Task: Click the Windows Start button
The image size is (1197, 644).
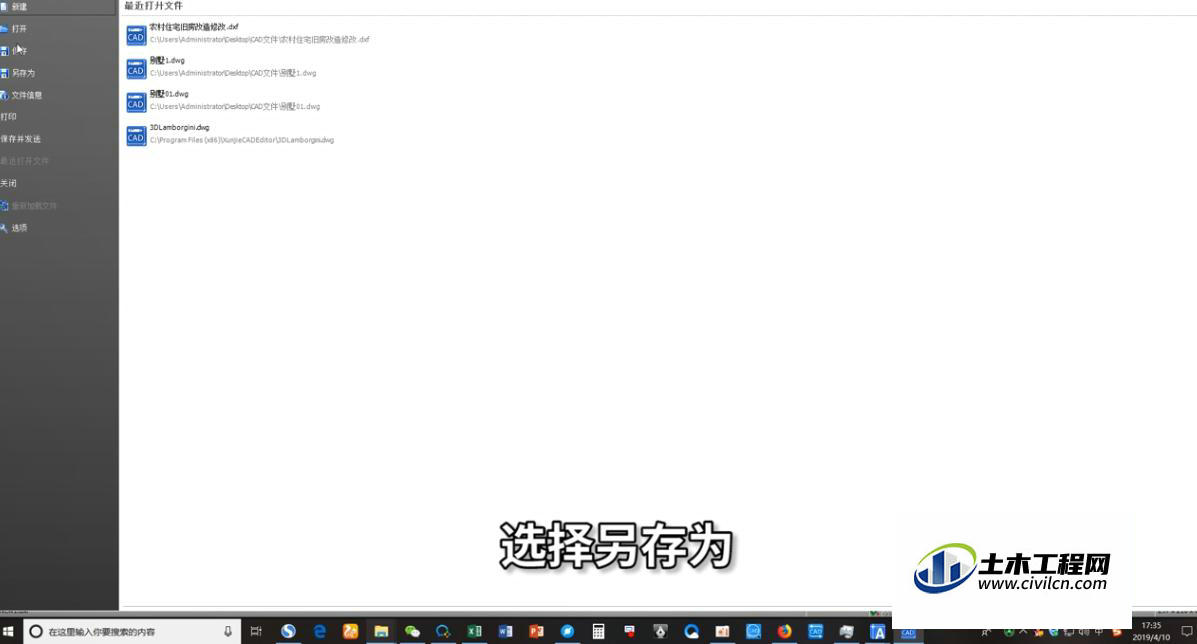Action: [8, 632]
